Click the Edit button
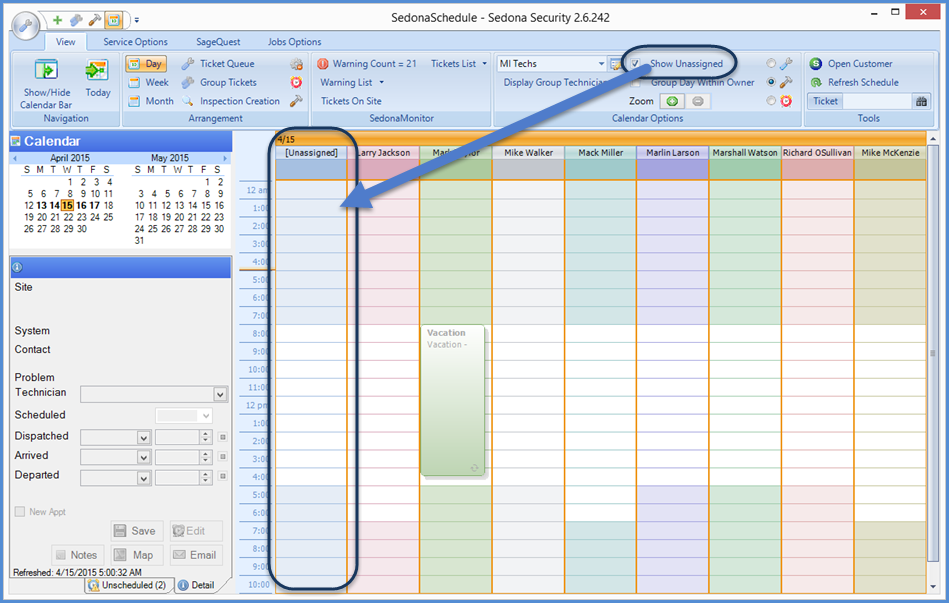 tap(196, 531)
